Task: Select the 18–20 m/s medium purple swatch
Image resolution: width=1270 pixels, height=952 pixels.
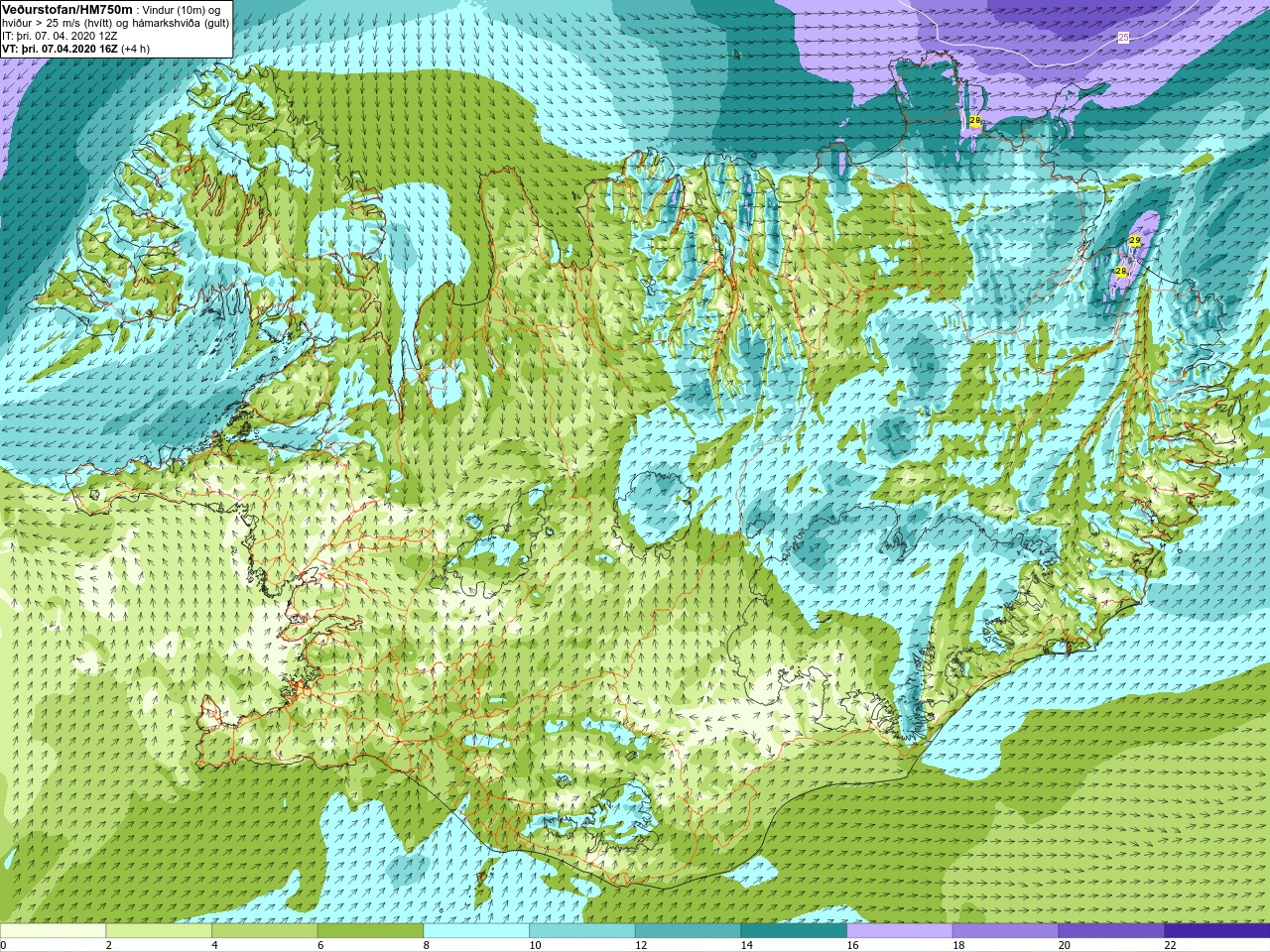Action: pos(1005,931)
